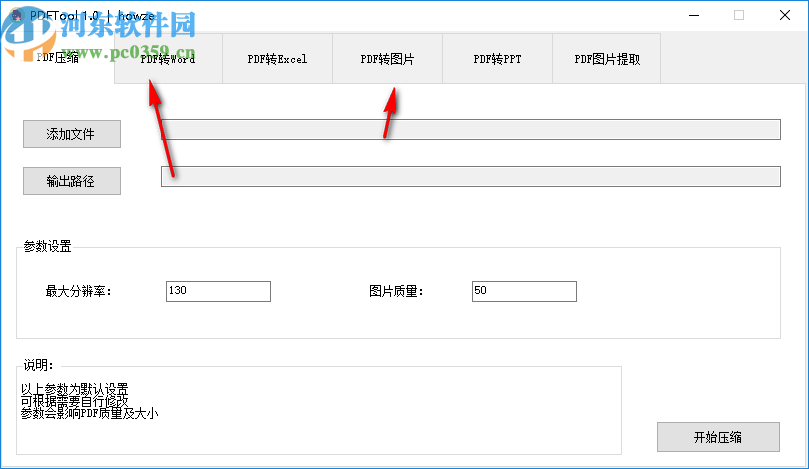Click the 参数设置 group title
809x469 pixels.
click(47, 247)
